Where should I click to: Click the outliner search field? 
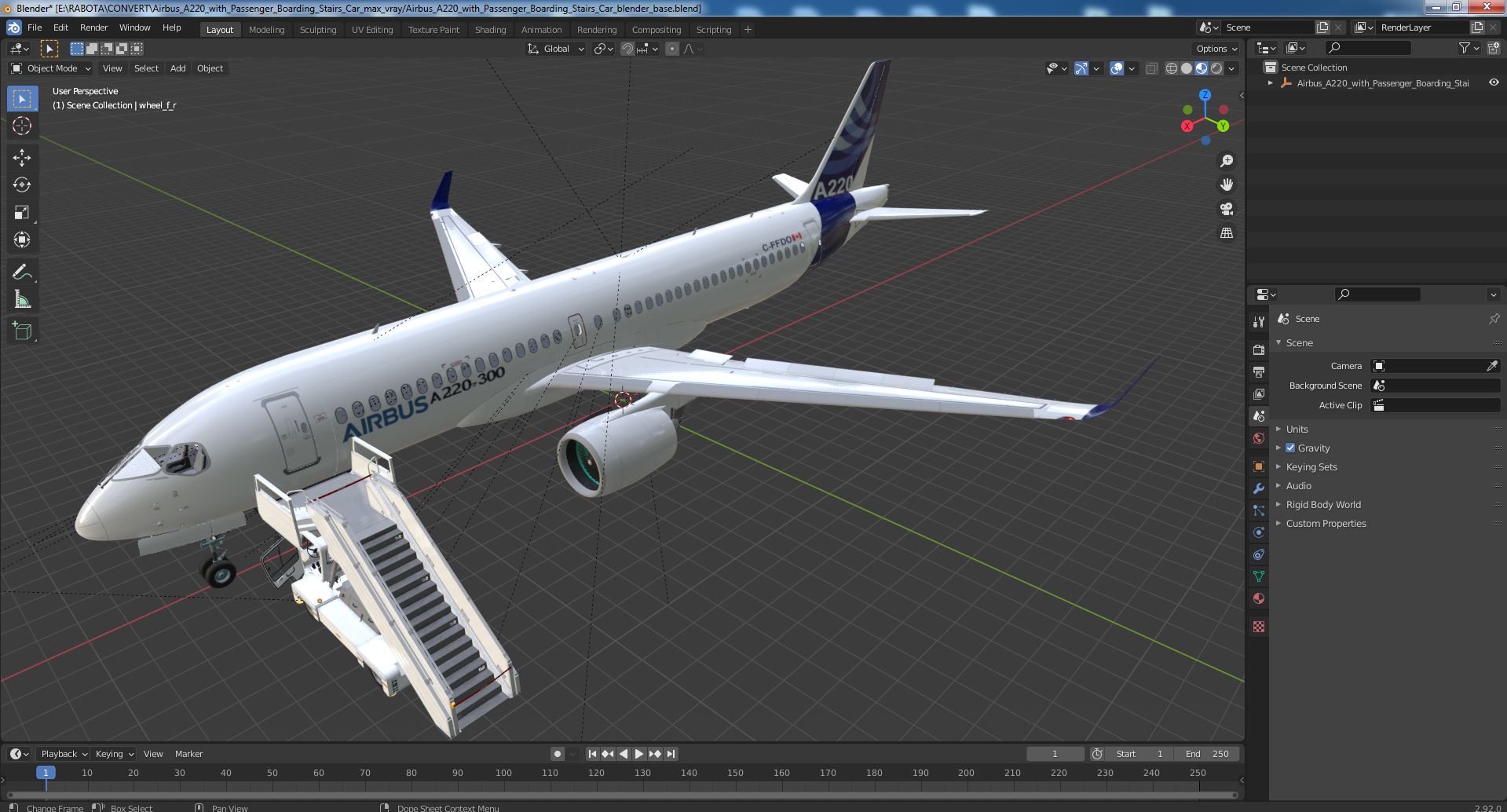(x=1367, y=49)
